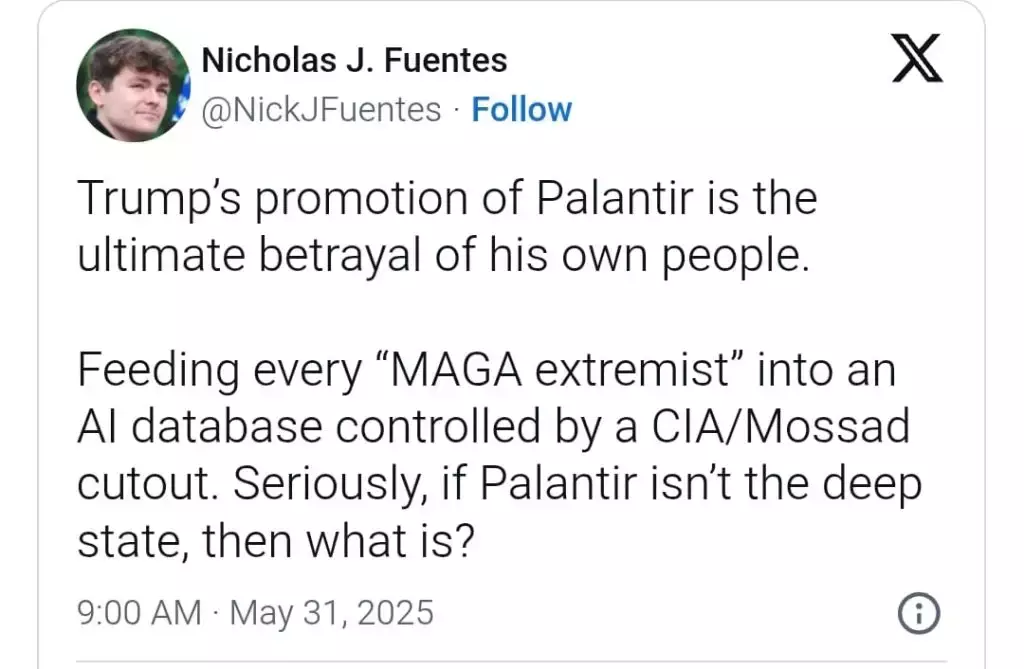Click the display name Nicholas J. Fuentes
The height and width of the screenshot is (669, 1024).
354,61
